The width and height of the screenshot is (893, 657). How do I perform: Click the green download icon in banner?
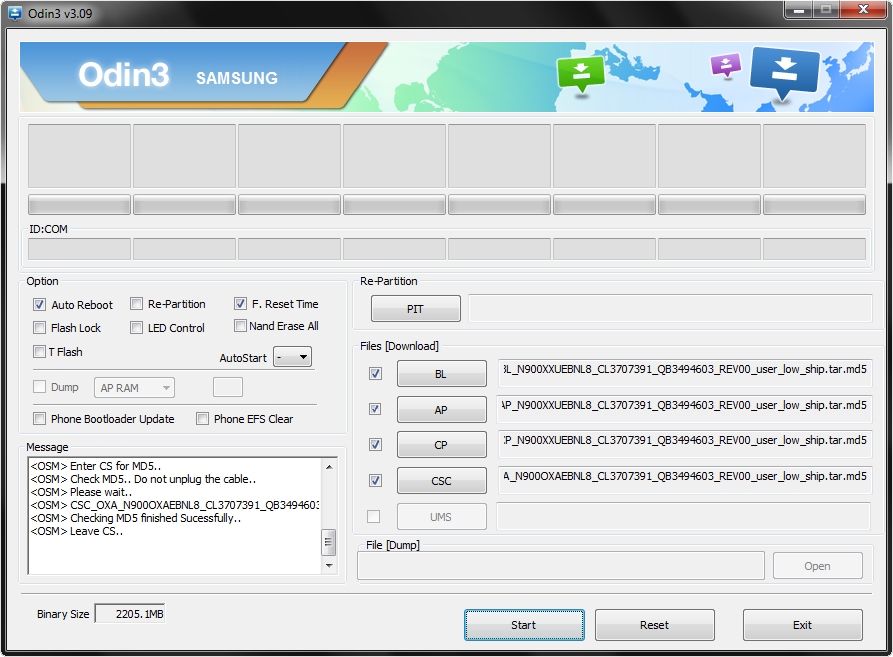click(582, 73)
